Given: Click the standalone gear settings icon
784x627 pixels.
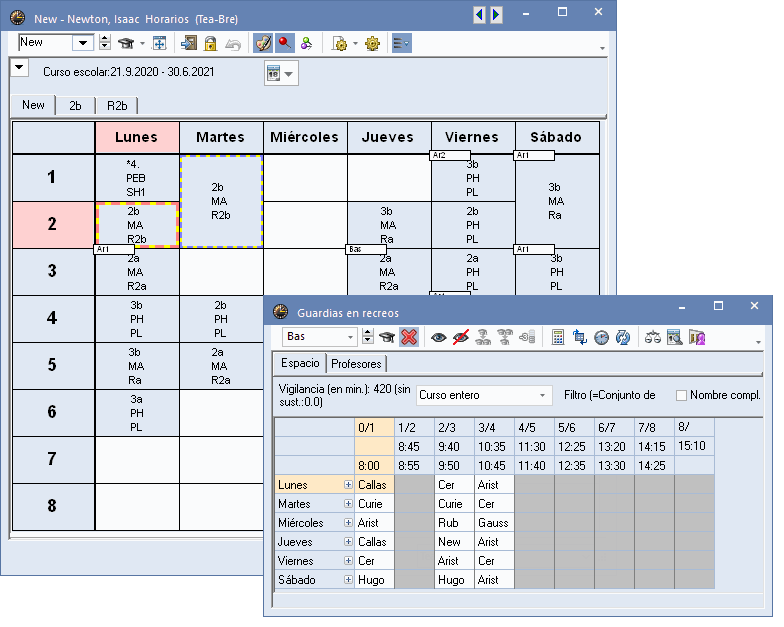Looking at the screenshot, I should 372,44.
